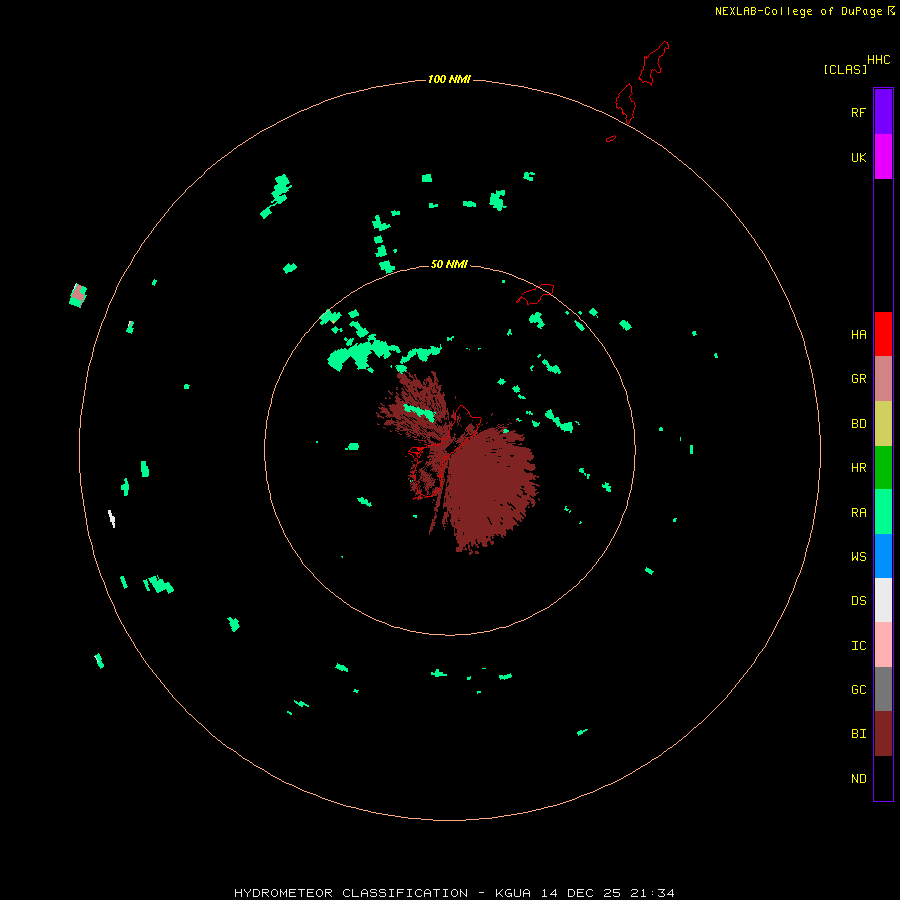
Task: Click the ND black legend swatch
Action: tap(883, 778)
